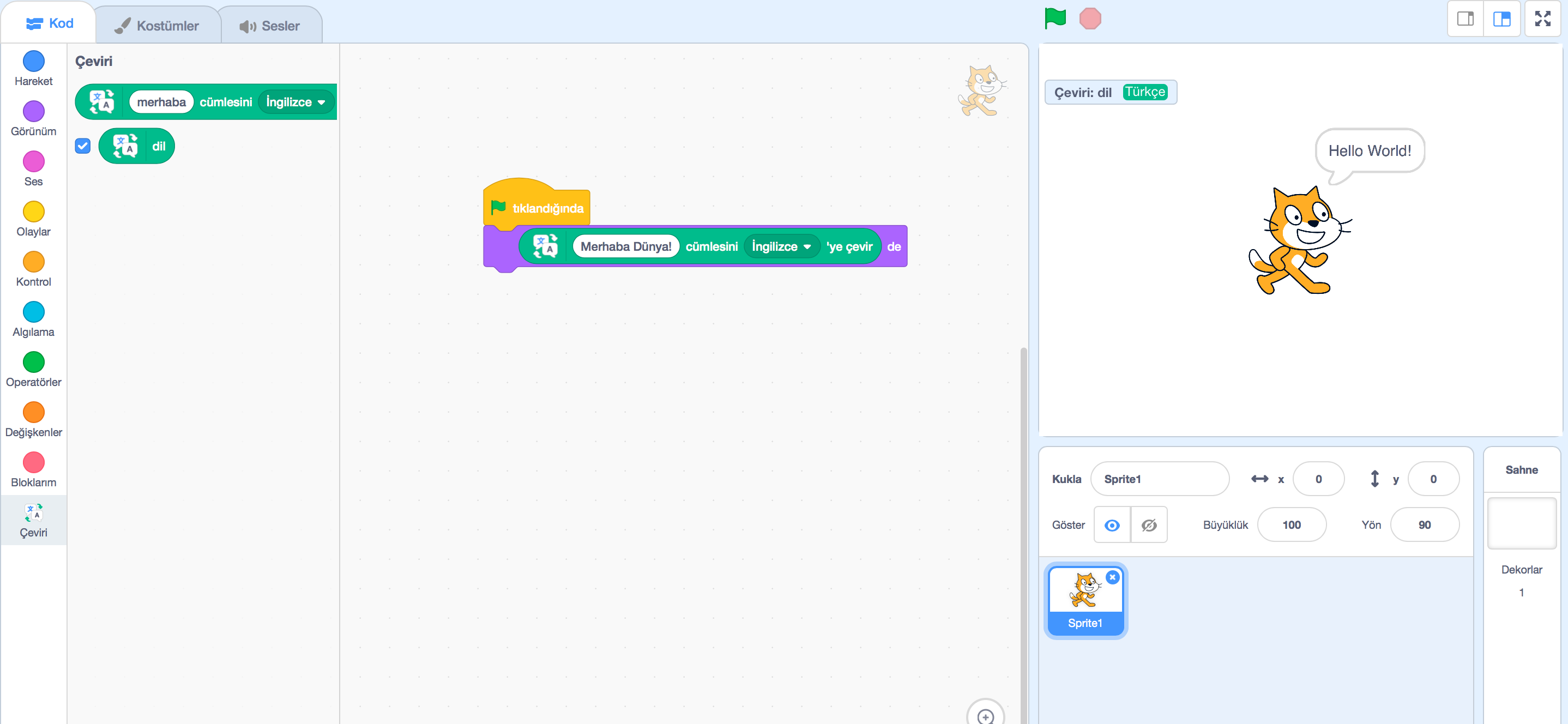
Task: Click the tıklandığında hat block
Action: (x=536, y=207)
